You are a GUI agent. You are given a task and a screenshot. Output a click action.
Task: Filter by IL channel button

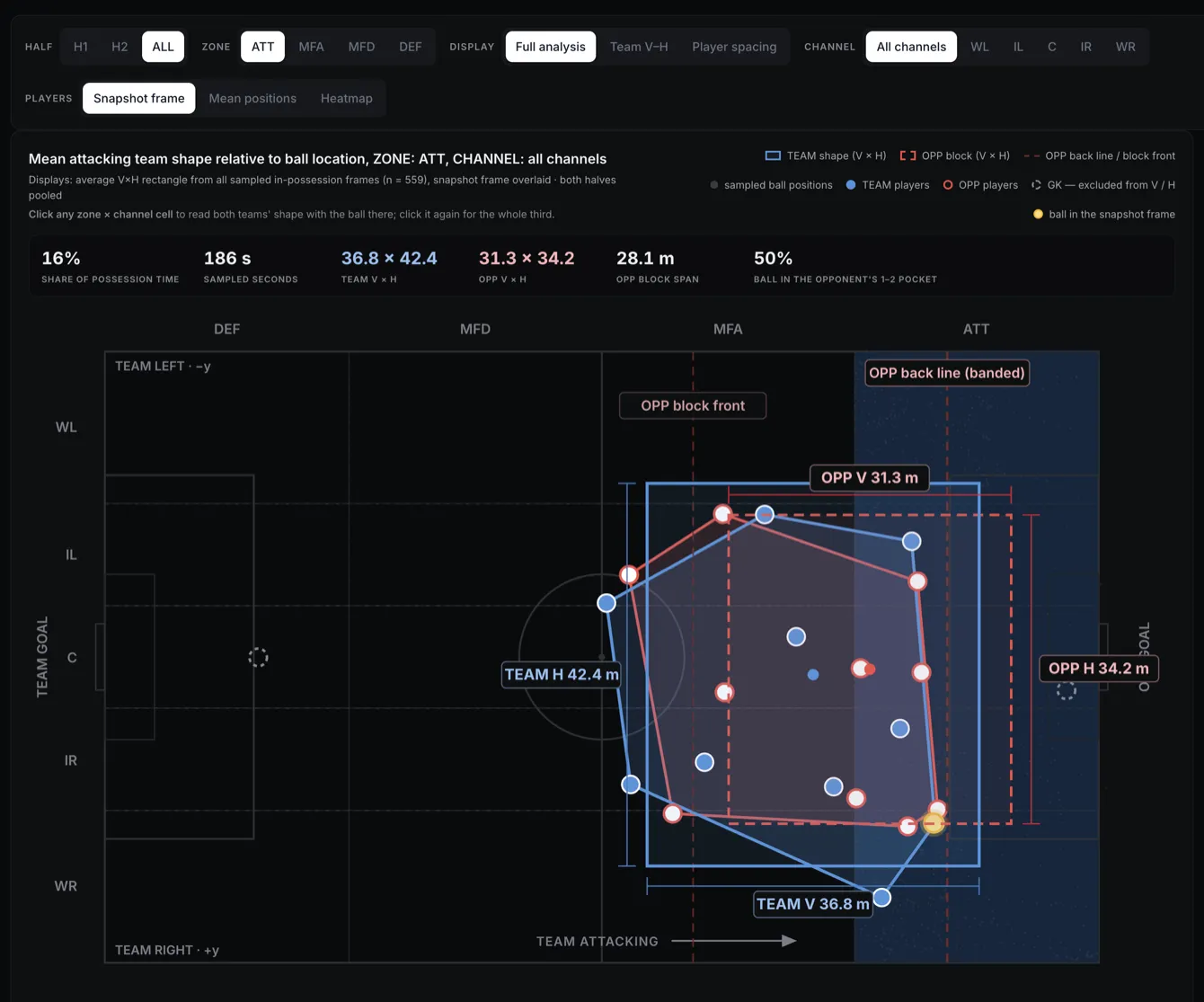click(1018, 47)
